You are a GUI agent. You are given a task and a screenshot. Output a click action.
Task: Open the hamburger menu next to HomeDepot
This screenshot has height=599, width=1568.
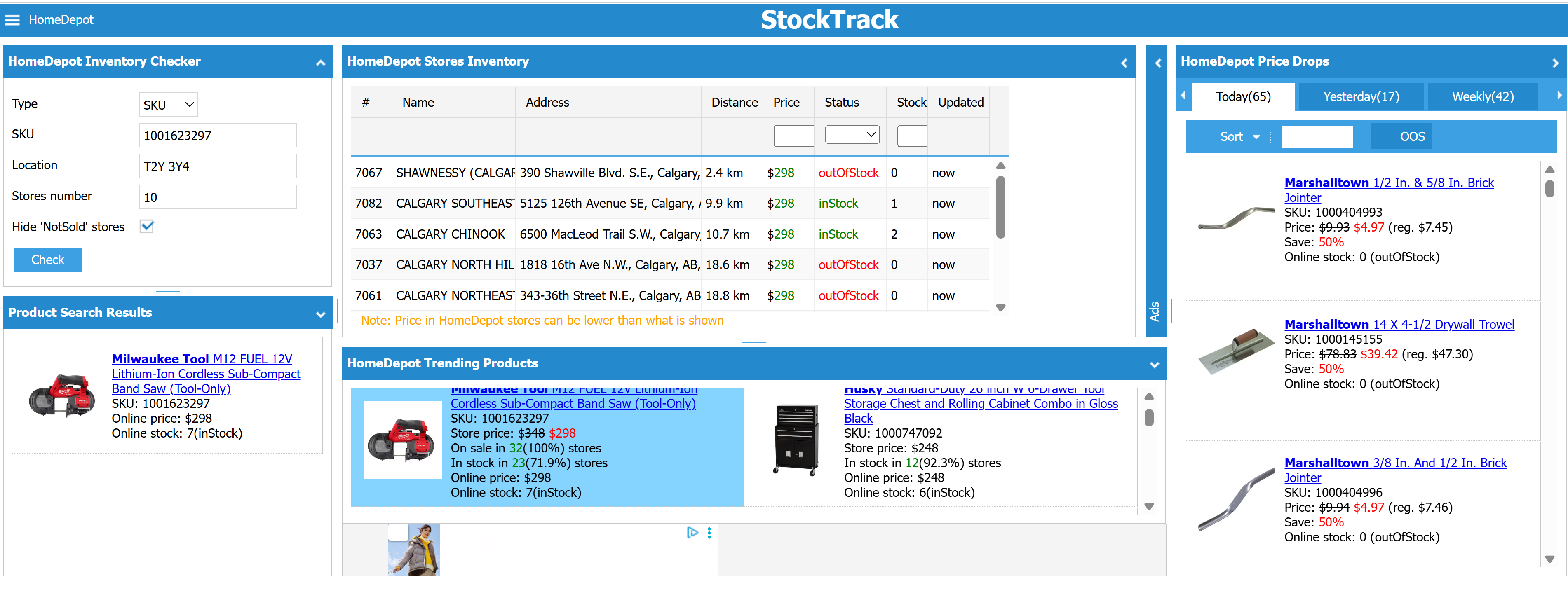point(12,20)
